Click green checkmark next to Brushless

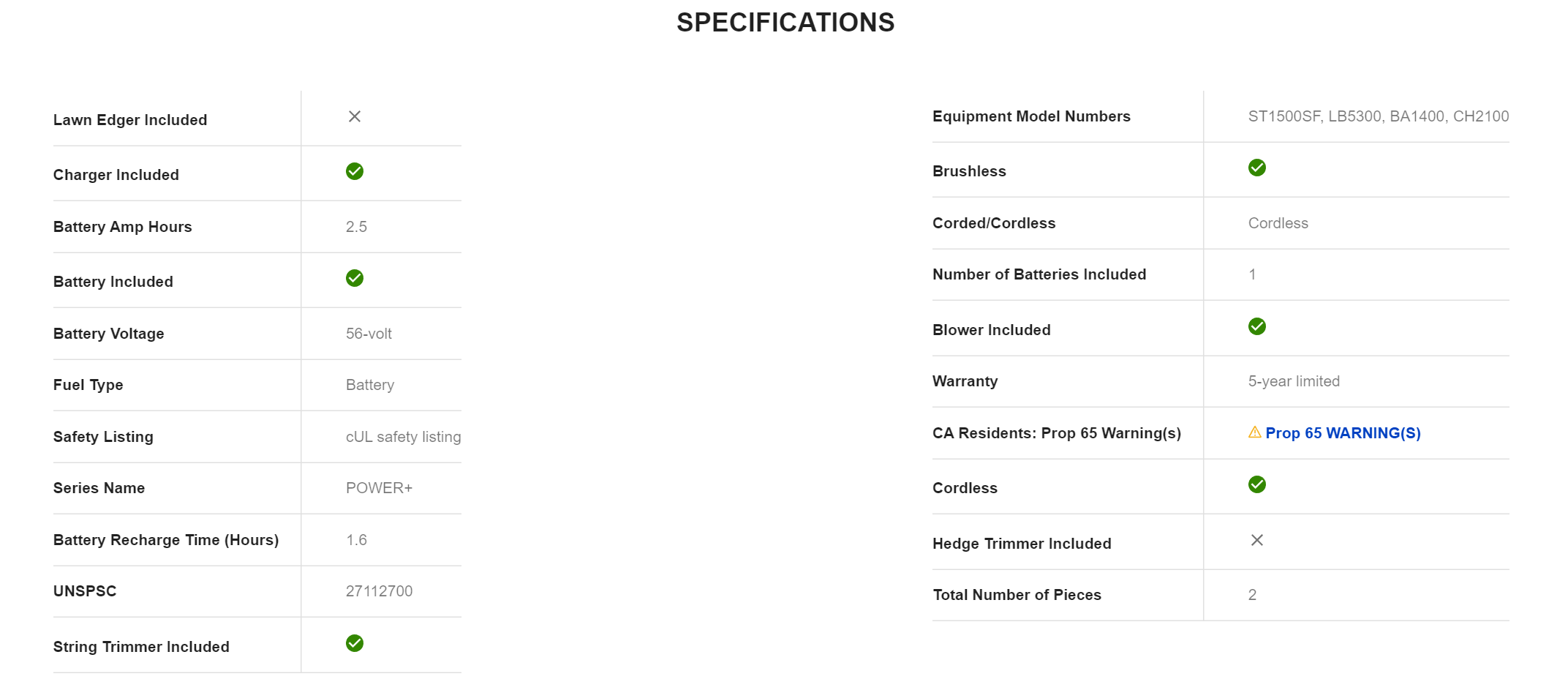[1257, 168]
